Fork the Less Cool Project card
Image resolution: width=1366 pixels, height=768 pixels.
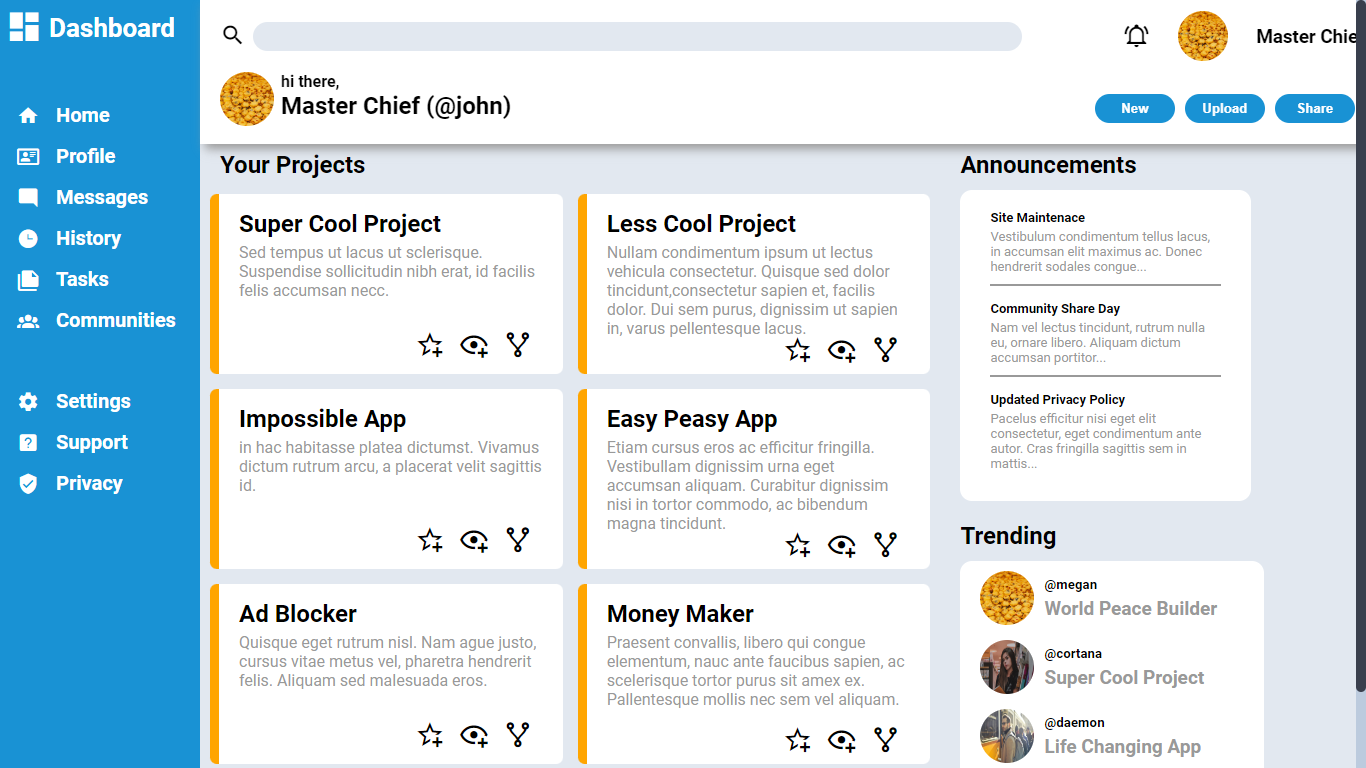[x=885, y=349]
